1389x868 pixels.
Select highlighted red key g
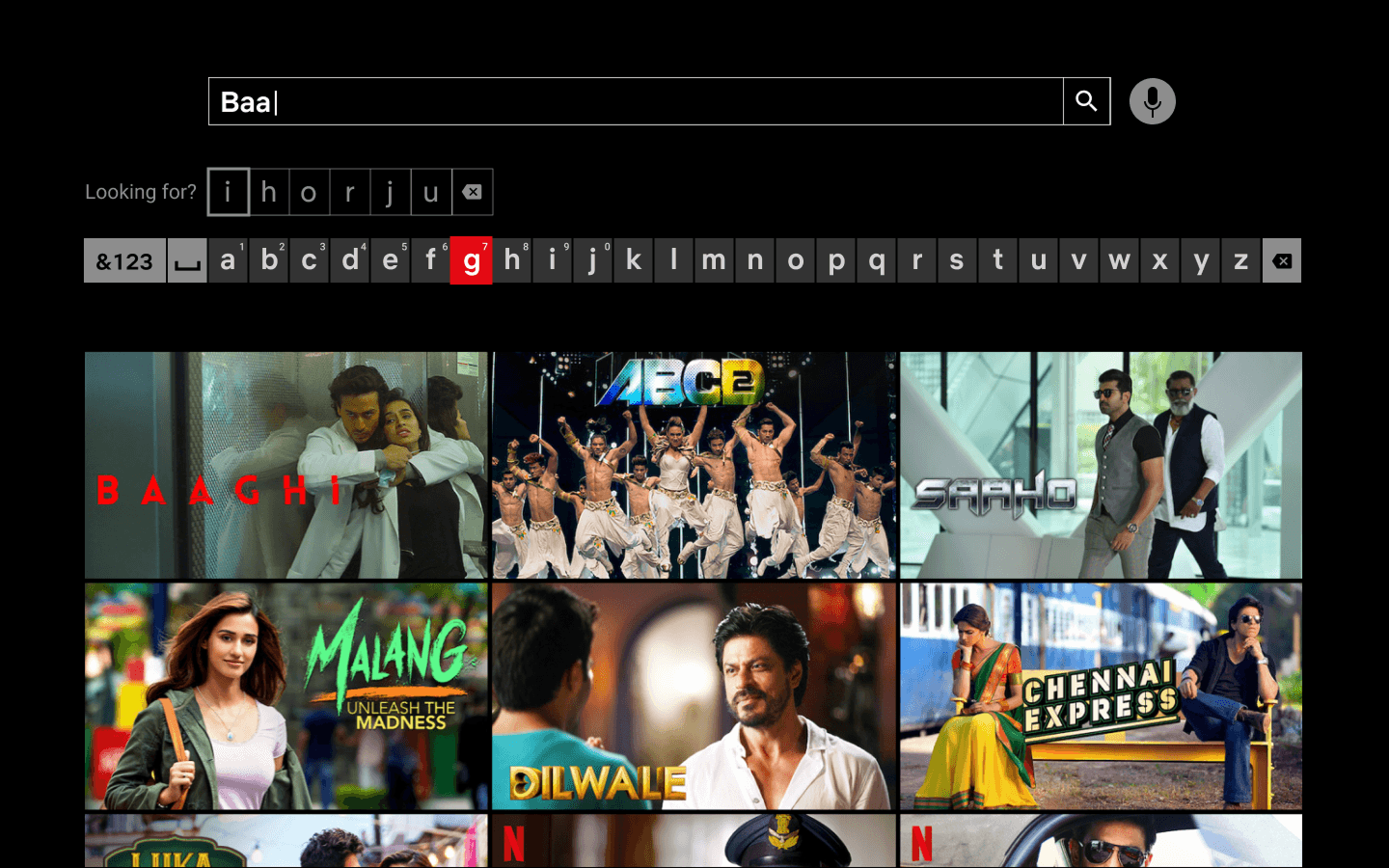[472, 260]
